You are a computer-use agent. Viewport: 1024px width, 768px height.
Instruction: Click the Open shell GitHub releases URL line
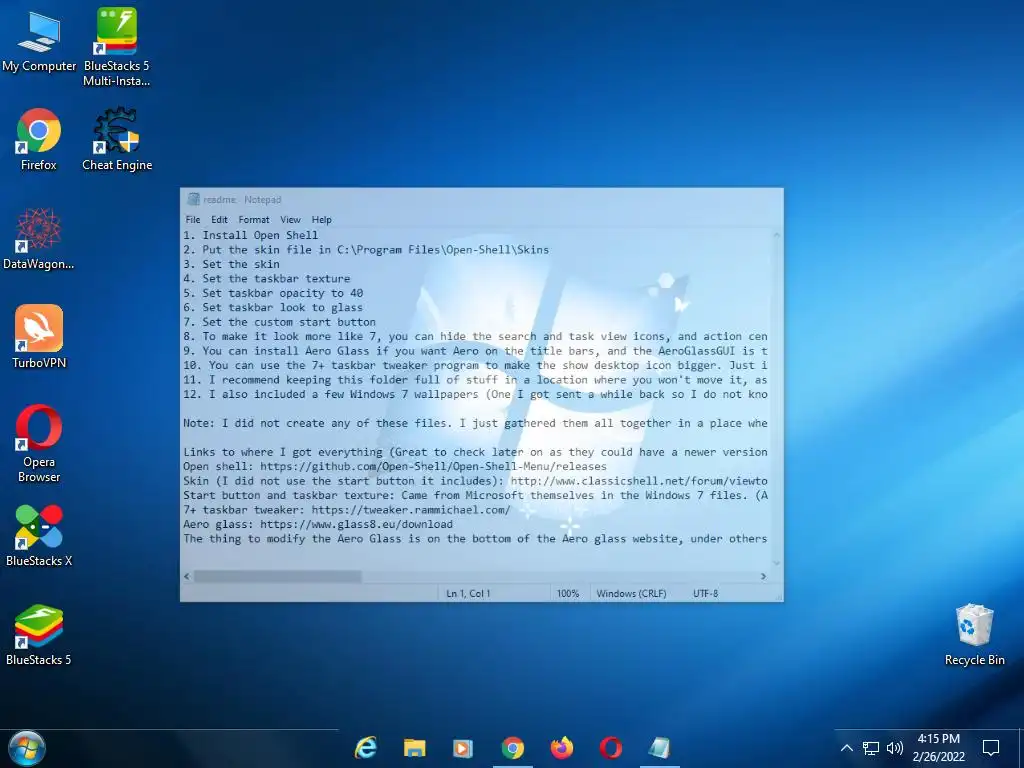tap(395, 466)
